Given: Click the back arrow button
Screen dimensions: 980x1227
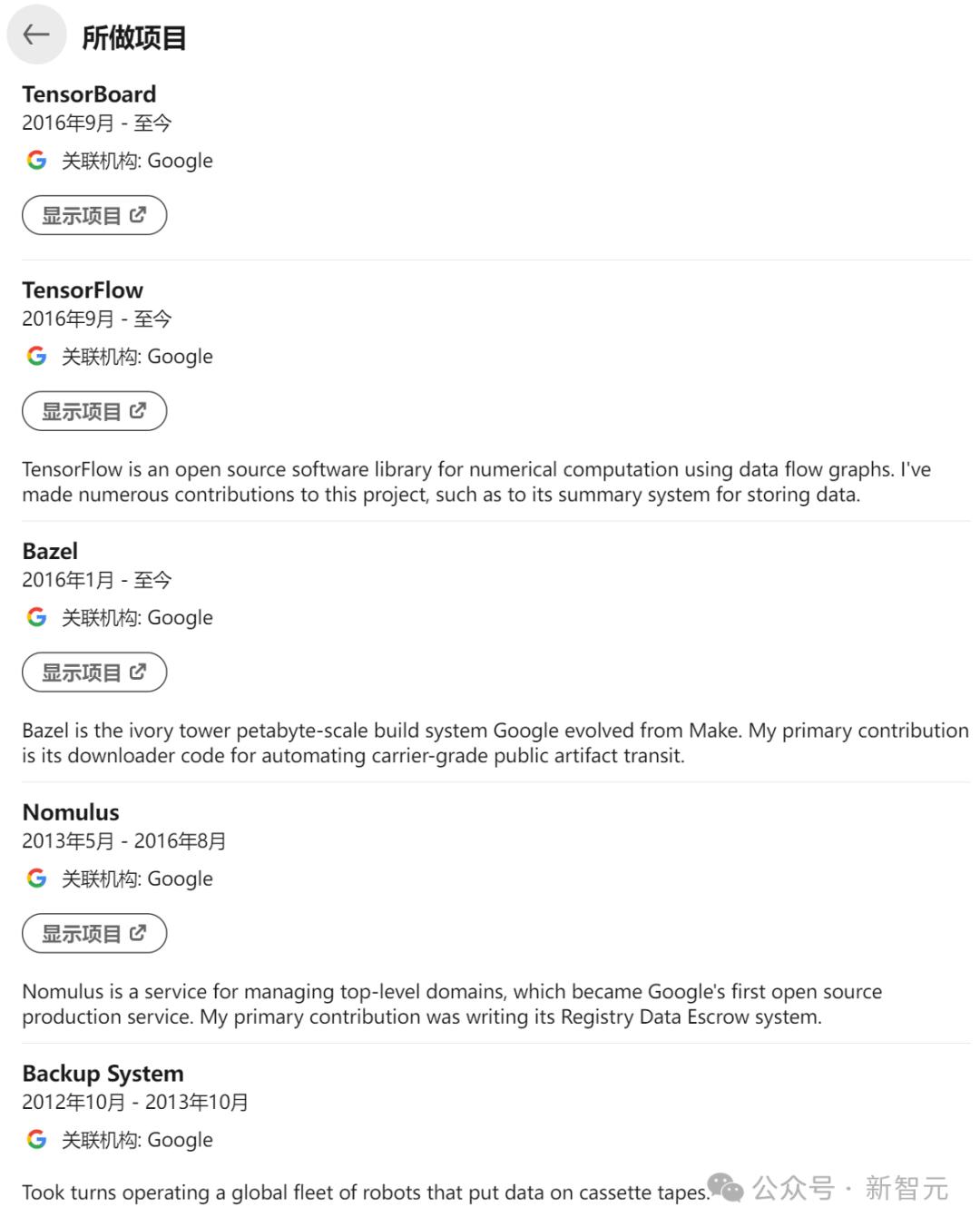Looking at the screenshot, I should [36, 35].
